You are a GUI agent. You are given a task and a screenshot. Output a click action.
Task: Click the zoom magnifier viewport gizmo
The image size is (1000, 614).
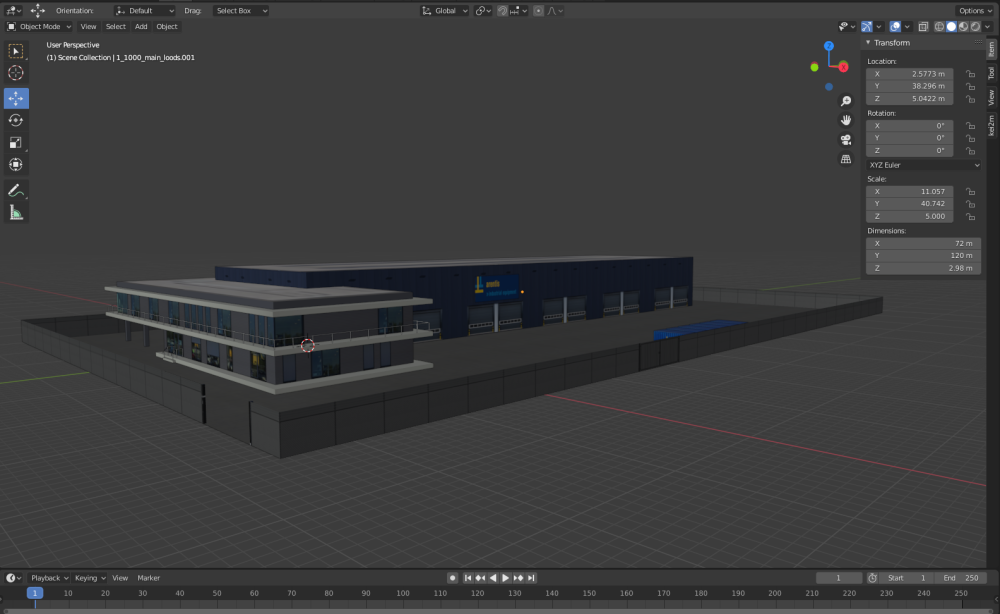click(x=846, y=101)
